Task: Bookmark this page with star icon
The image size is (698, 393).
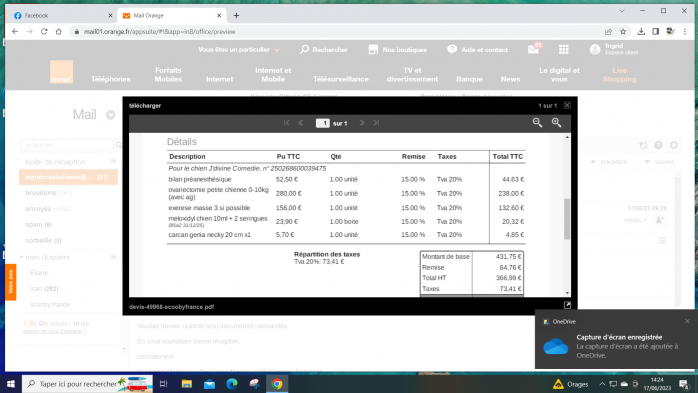Action: coord(623,32)
